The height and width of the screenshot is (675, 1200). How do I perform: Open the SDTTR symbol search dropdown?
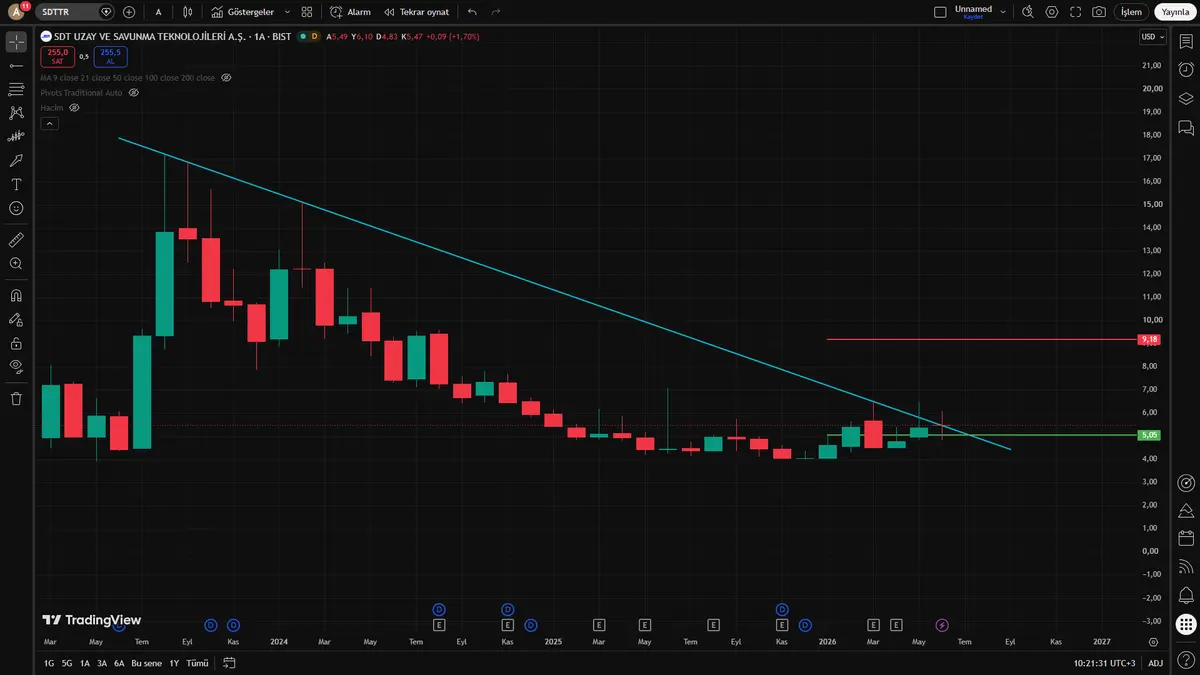(x=76, y=12)
